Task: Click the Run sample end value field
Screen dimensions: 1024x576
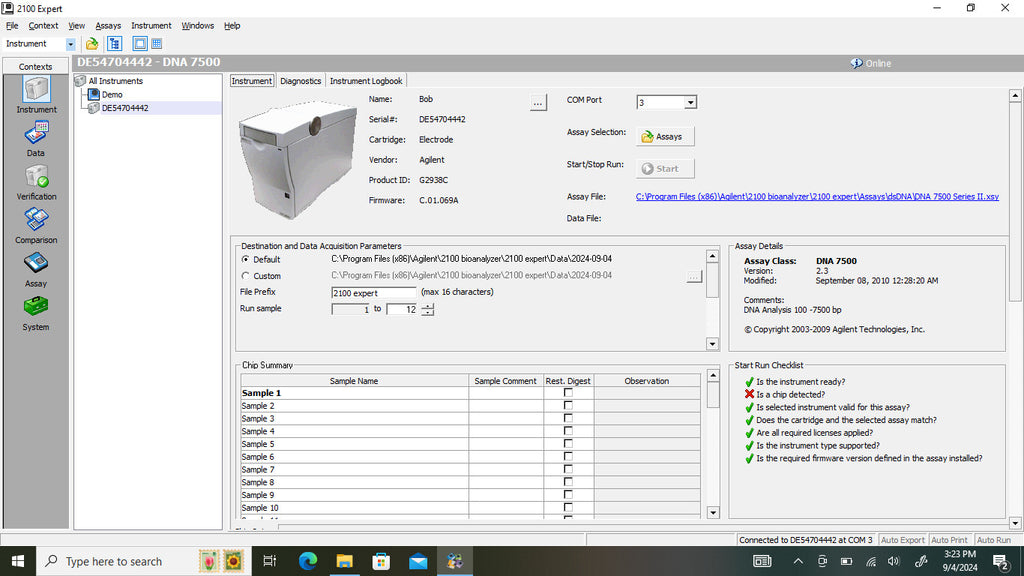Action: pos(402,310)
